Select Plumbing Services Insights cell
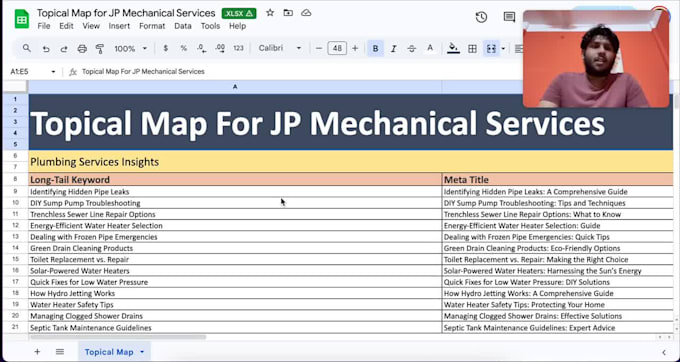Viewport: 680px width, 362px height. 351,162
